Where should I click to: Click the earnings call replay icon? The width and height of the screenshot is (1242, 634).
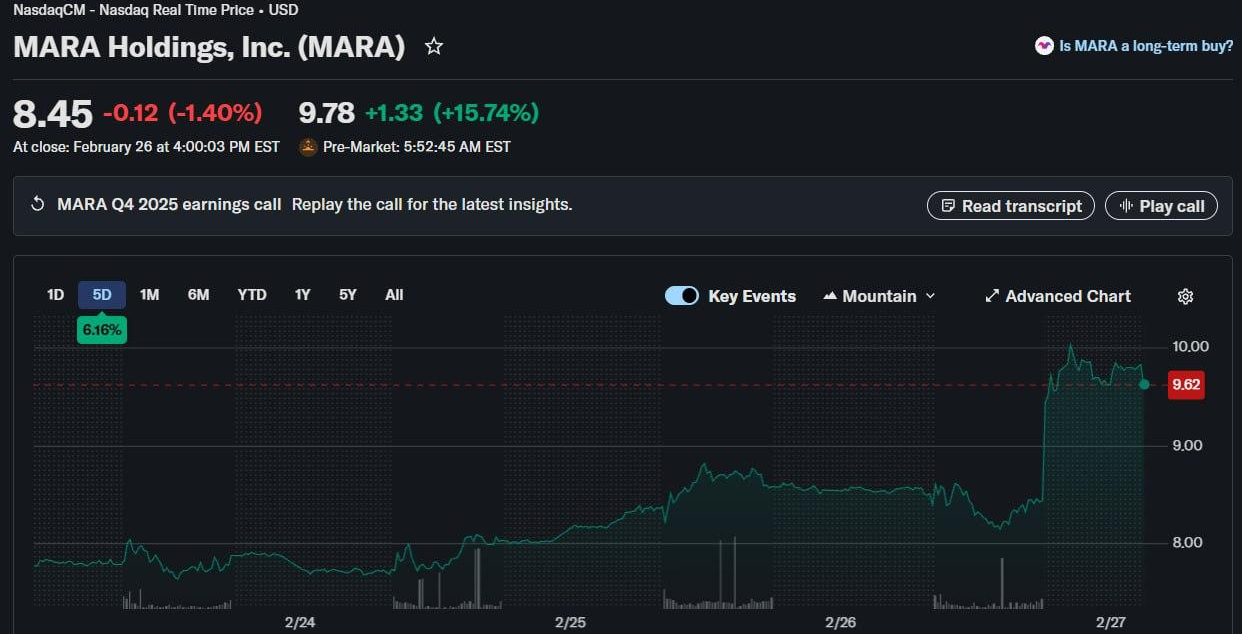(38, 205)
